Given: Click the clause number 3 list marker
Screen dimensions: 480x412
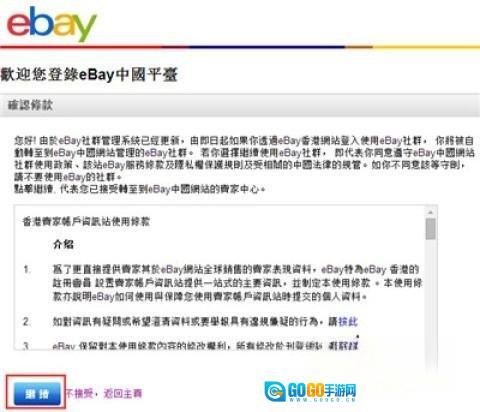Looking at the screenshot, I should [x=26, y=346].
